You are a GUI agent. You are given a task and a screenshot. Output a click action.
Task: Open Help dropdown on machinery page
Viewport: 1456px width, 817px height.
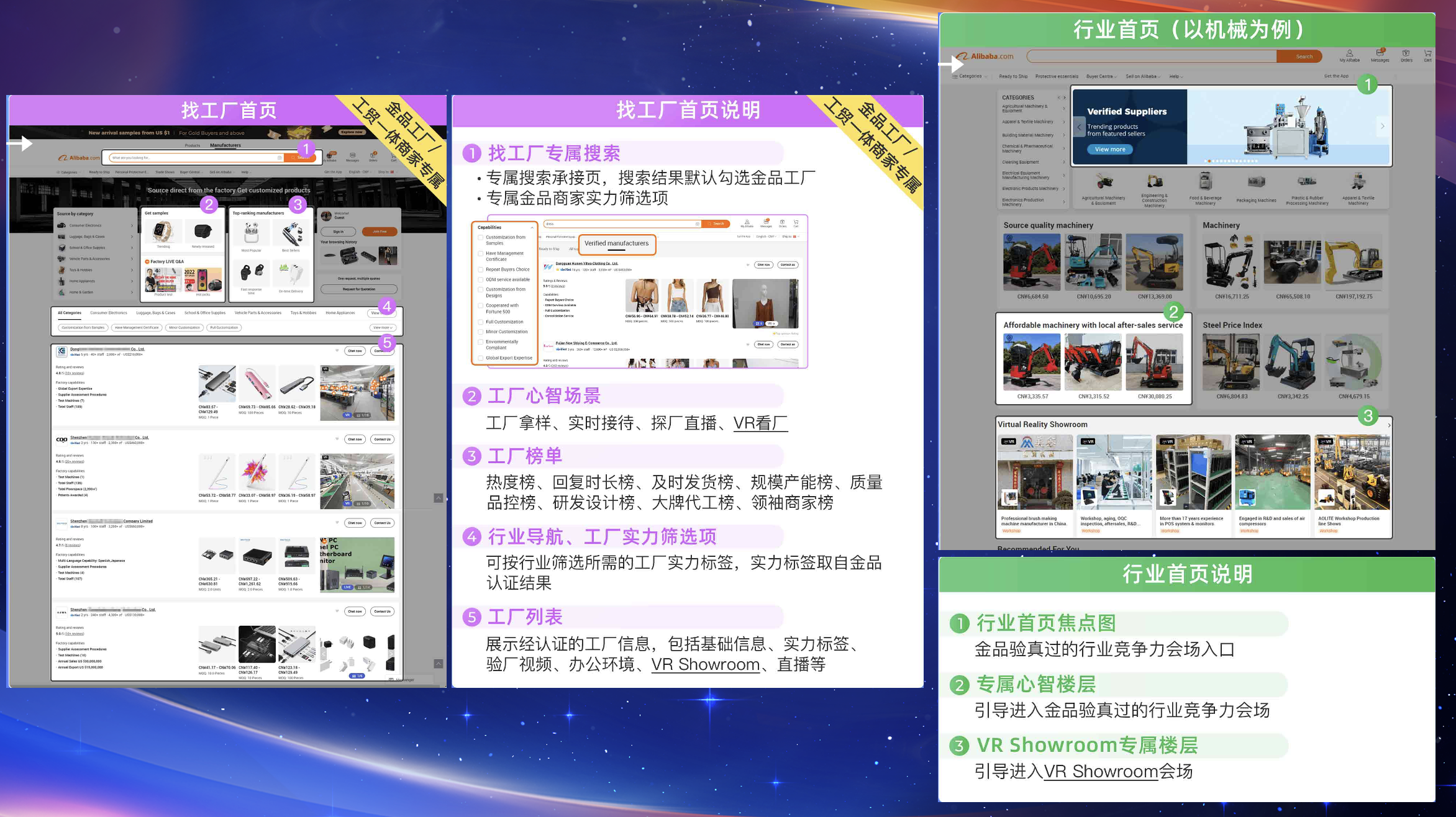point(1176,76)
